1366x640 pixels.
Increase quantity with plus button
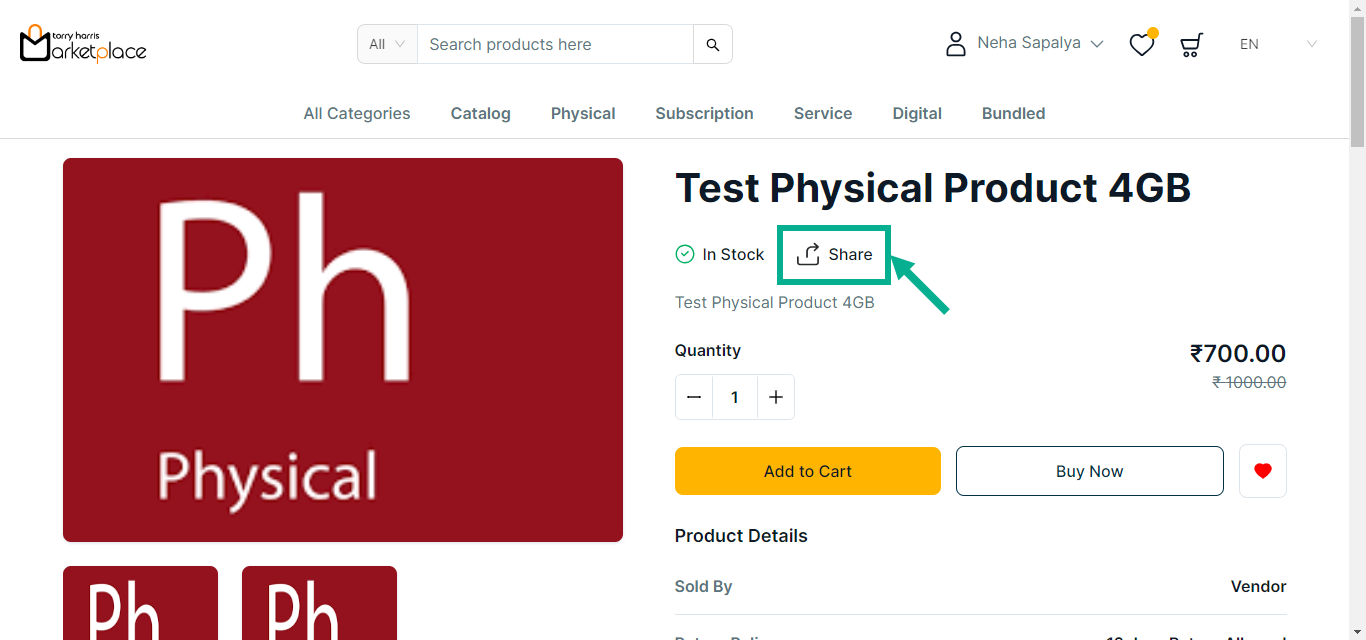775,397
